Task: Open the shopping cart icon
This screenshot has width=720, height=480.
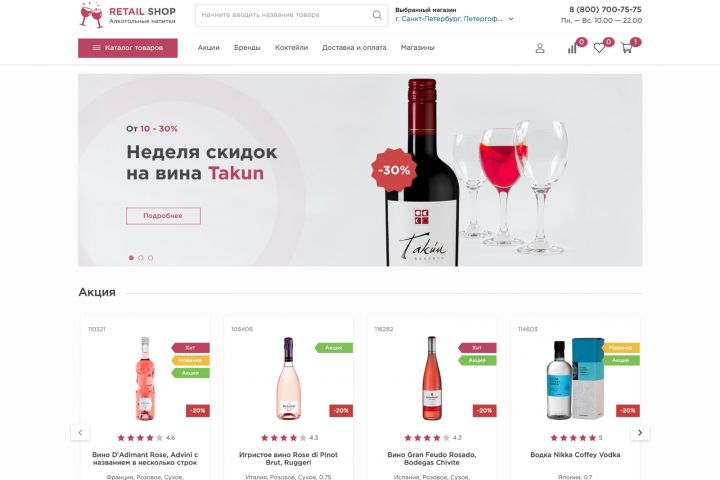Action: (x=626, y=48)
